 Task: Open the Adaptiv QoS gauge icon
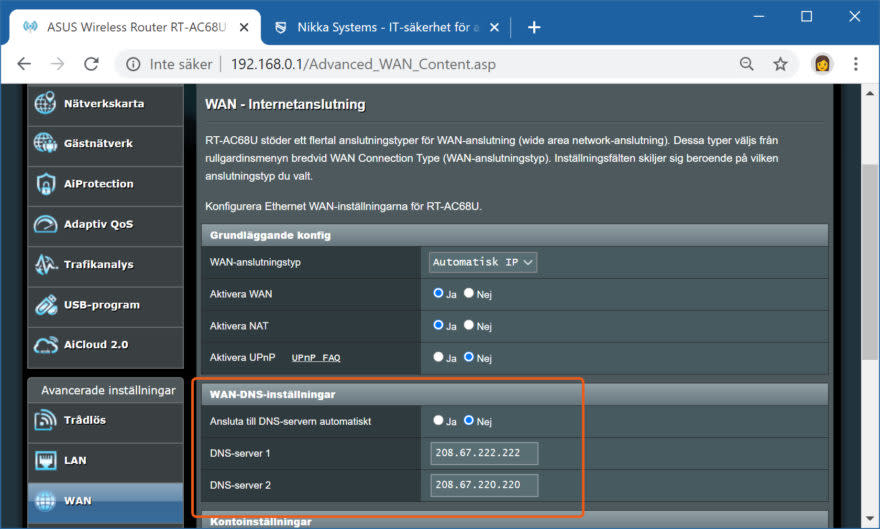point(45,224)
